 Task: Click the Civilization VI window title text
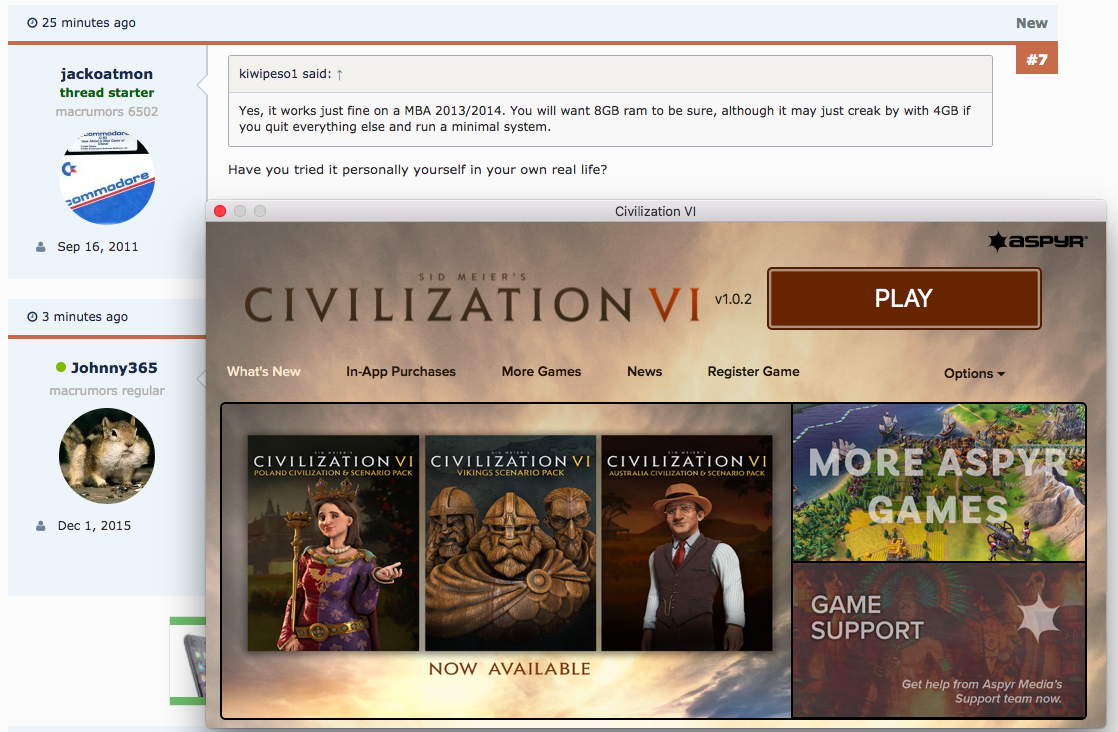[655, 212]
